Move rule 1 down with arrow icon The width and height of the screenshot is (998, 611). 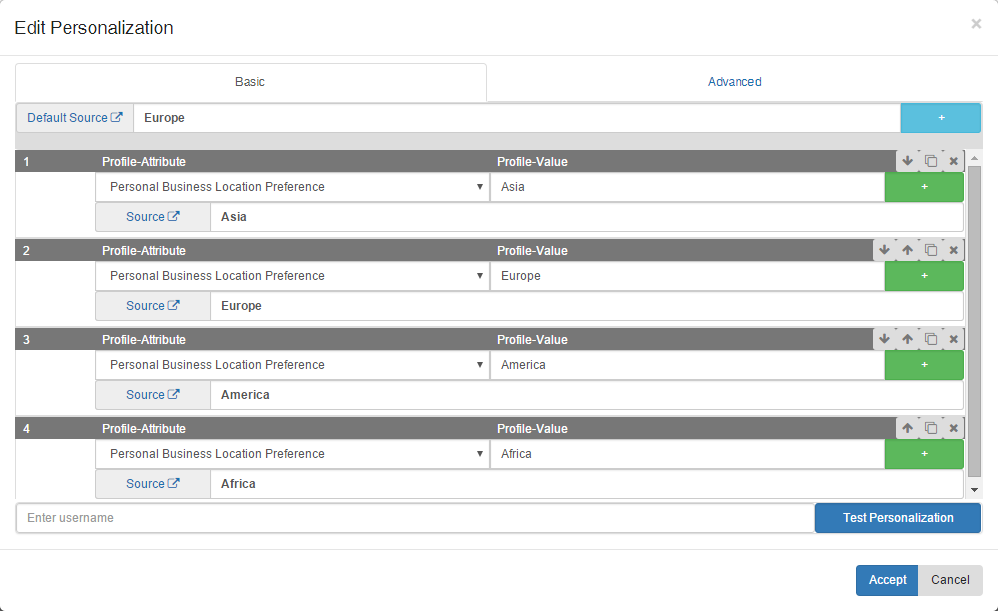point(907,161)
